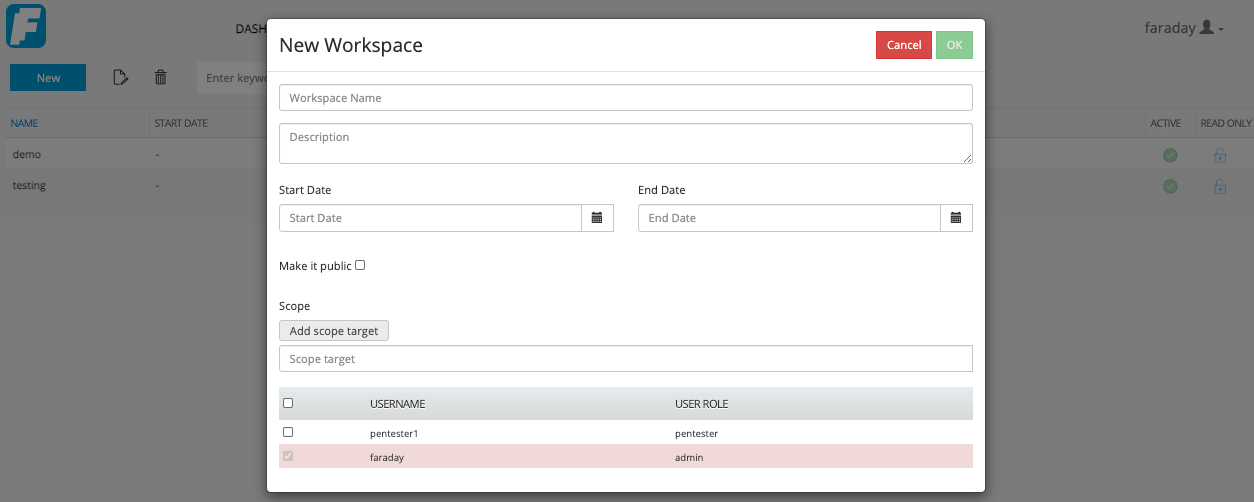Toggle the read-only lock for testing

point(1219,186)
